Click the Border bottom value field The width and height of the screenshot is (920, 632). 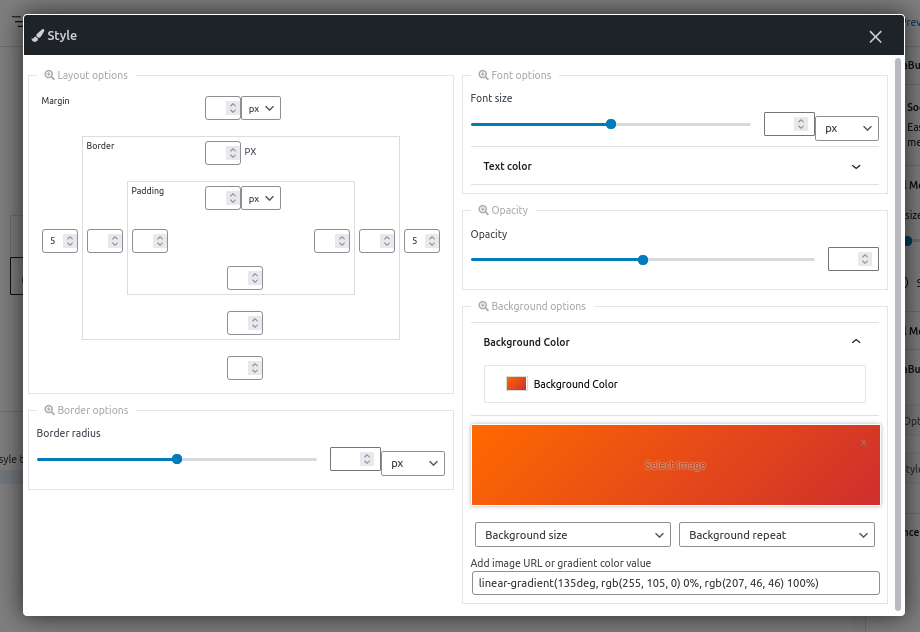[x=245, y=323]
